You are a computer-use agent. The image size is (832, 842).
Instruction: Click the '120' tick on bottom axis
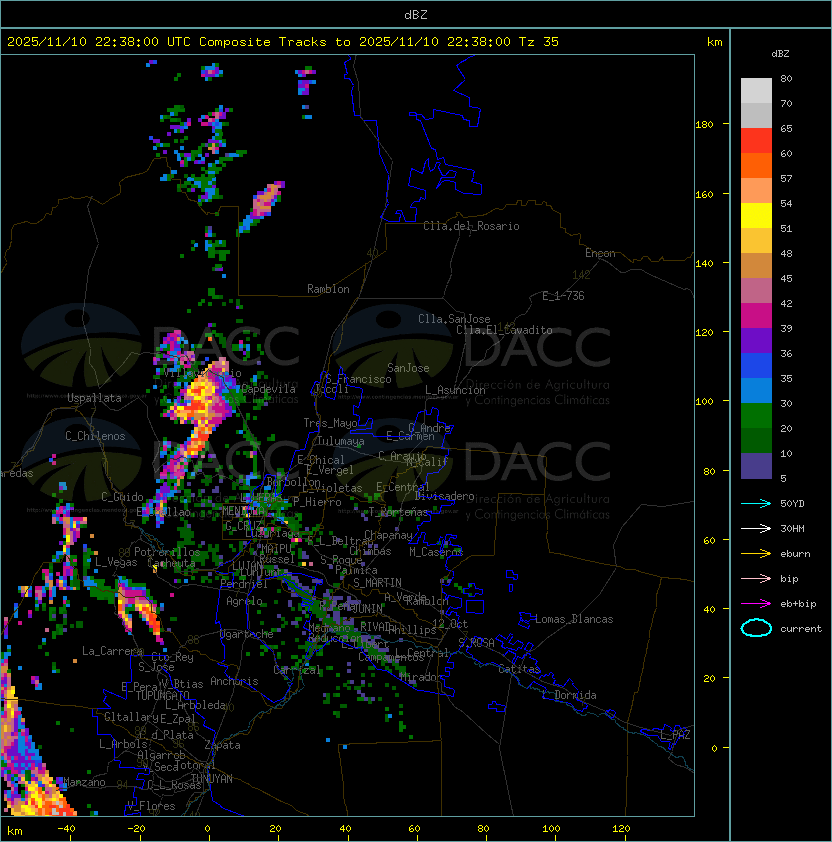(x=621, y=829)
